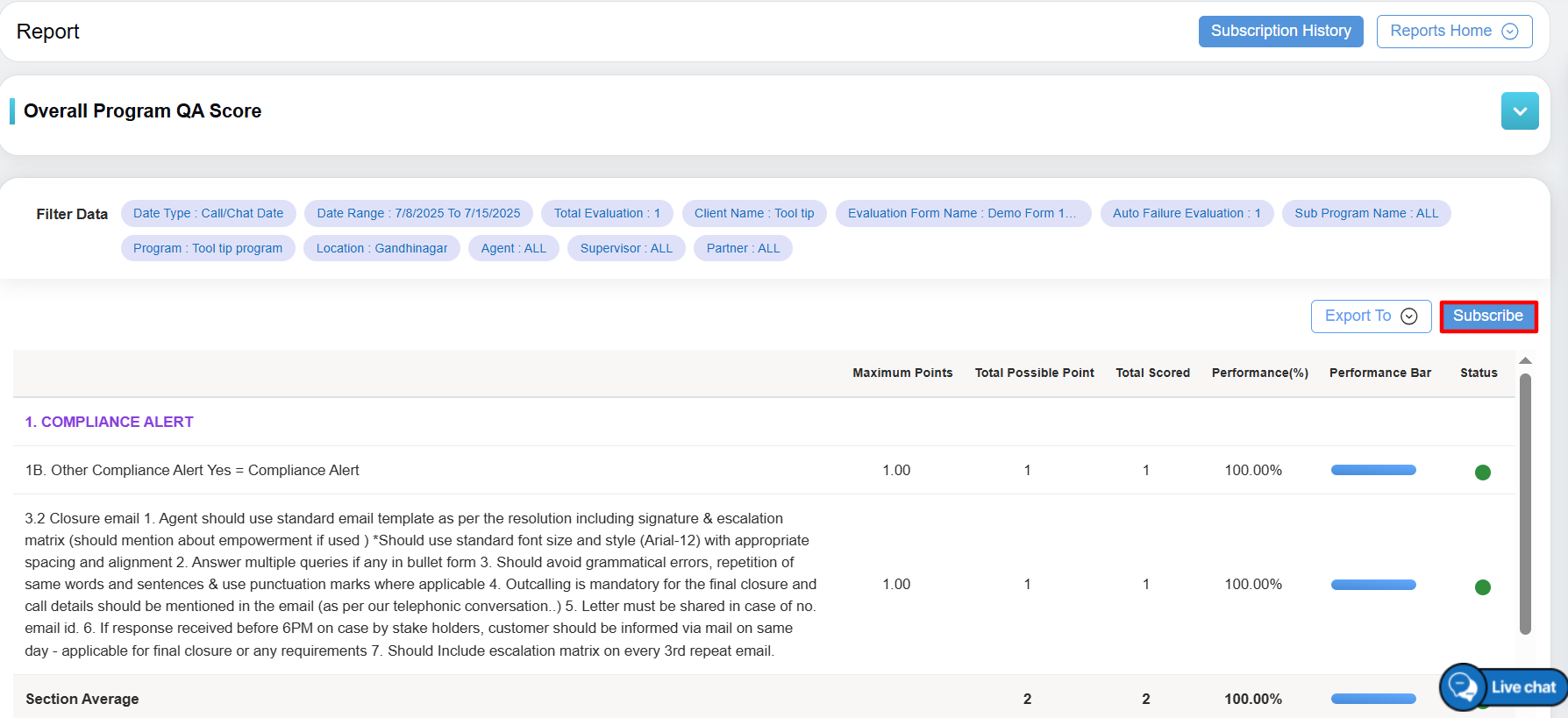Open the Reports Home dropdown

1453,32
